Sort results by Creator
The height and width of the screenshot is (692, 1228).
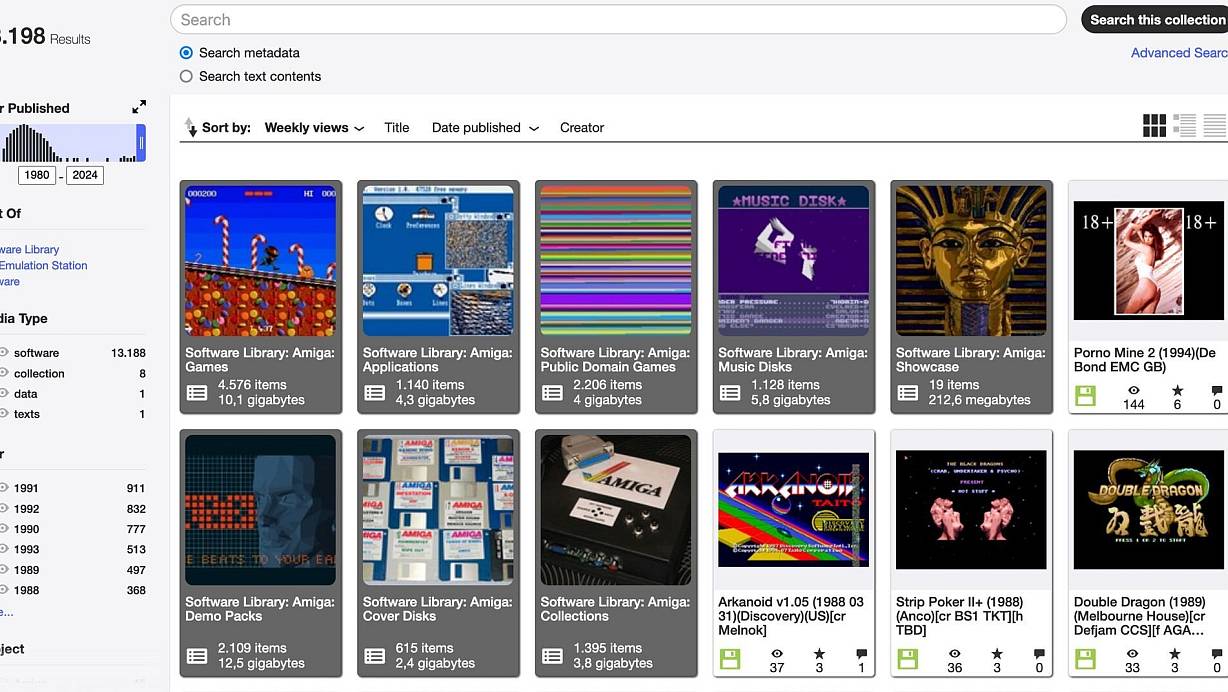[582, 128]
